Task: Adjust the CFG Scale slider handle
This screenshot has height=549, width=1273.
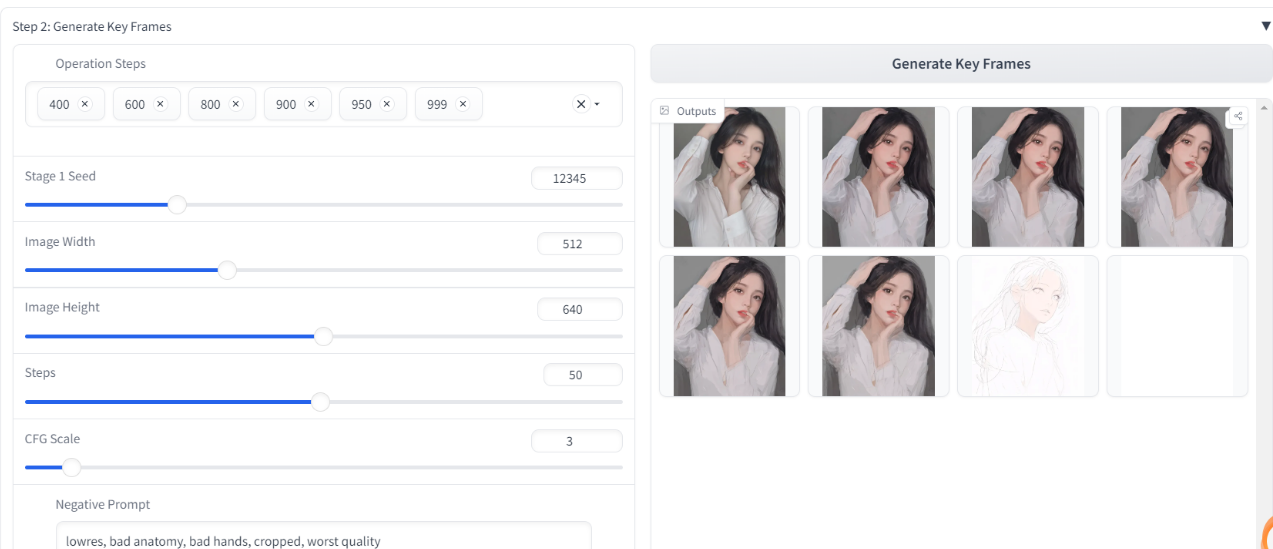Action: [x=71, y=467]
